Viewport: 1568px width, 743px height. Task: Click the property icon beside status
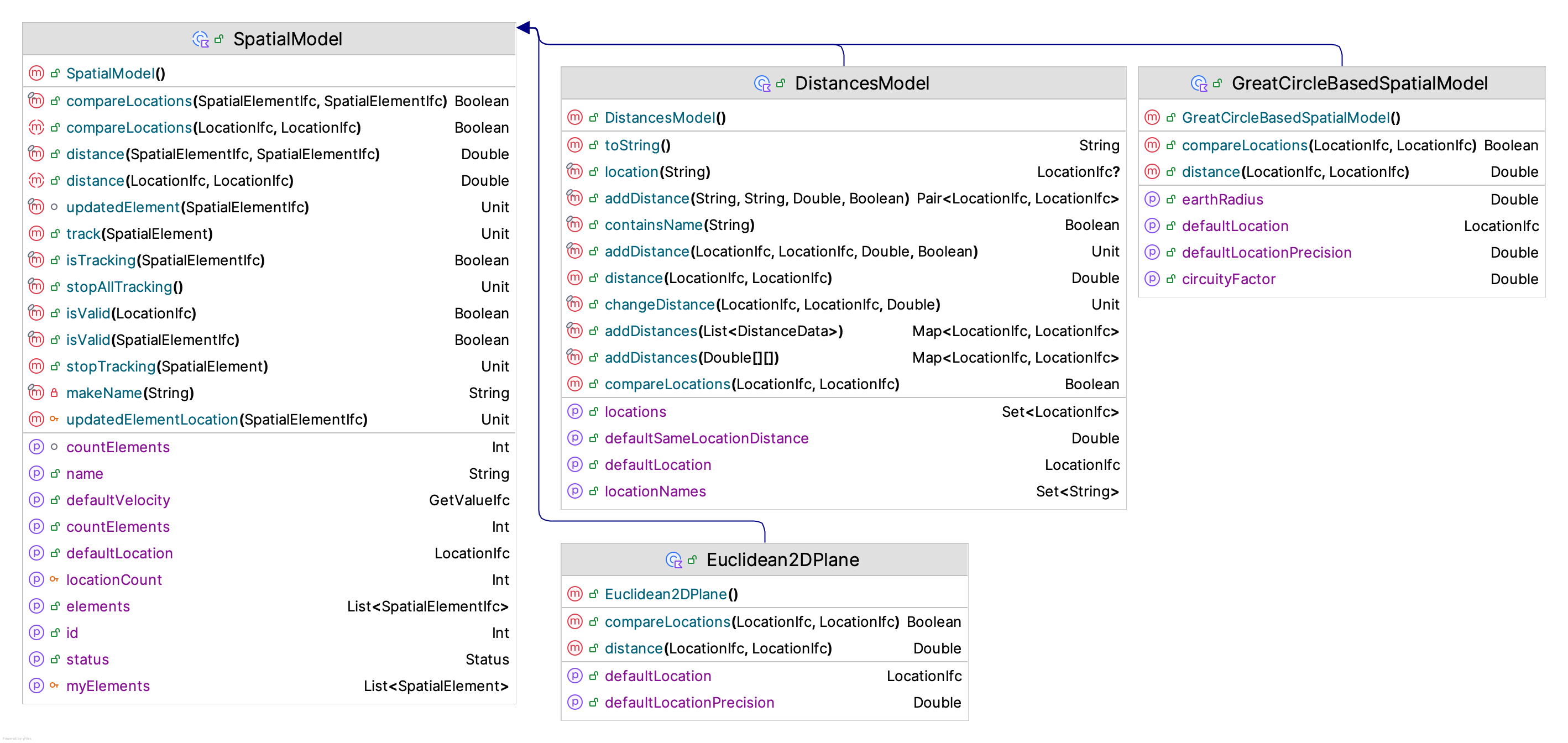[x=36, y=659]
